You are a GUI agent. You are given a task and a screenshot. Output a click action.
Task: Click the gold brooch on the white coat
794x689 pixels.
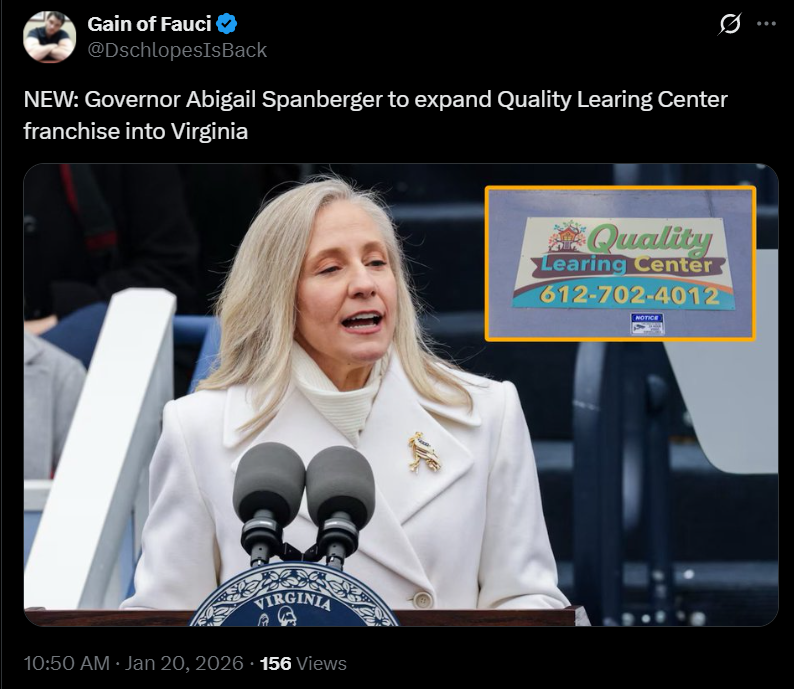(424, 452)
